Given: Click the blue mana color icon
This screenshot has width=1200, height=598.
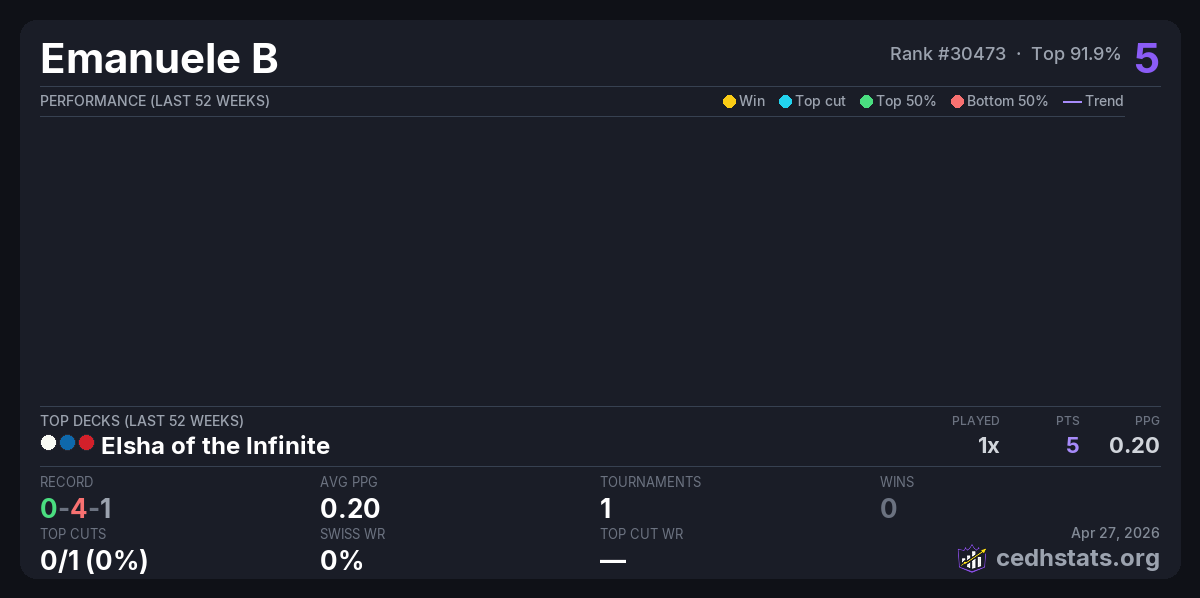Looking at the screenshot, I should click(67, 443).
